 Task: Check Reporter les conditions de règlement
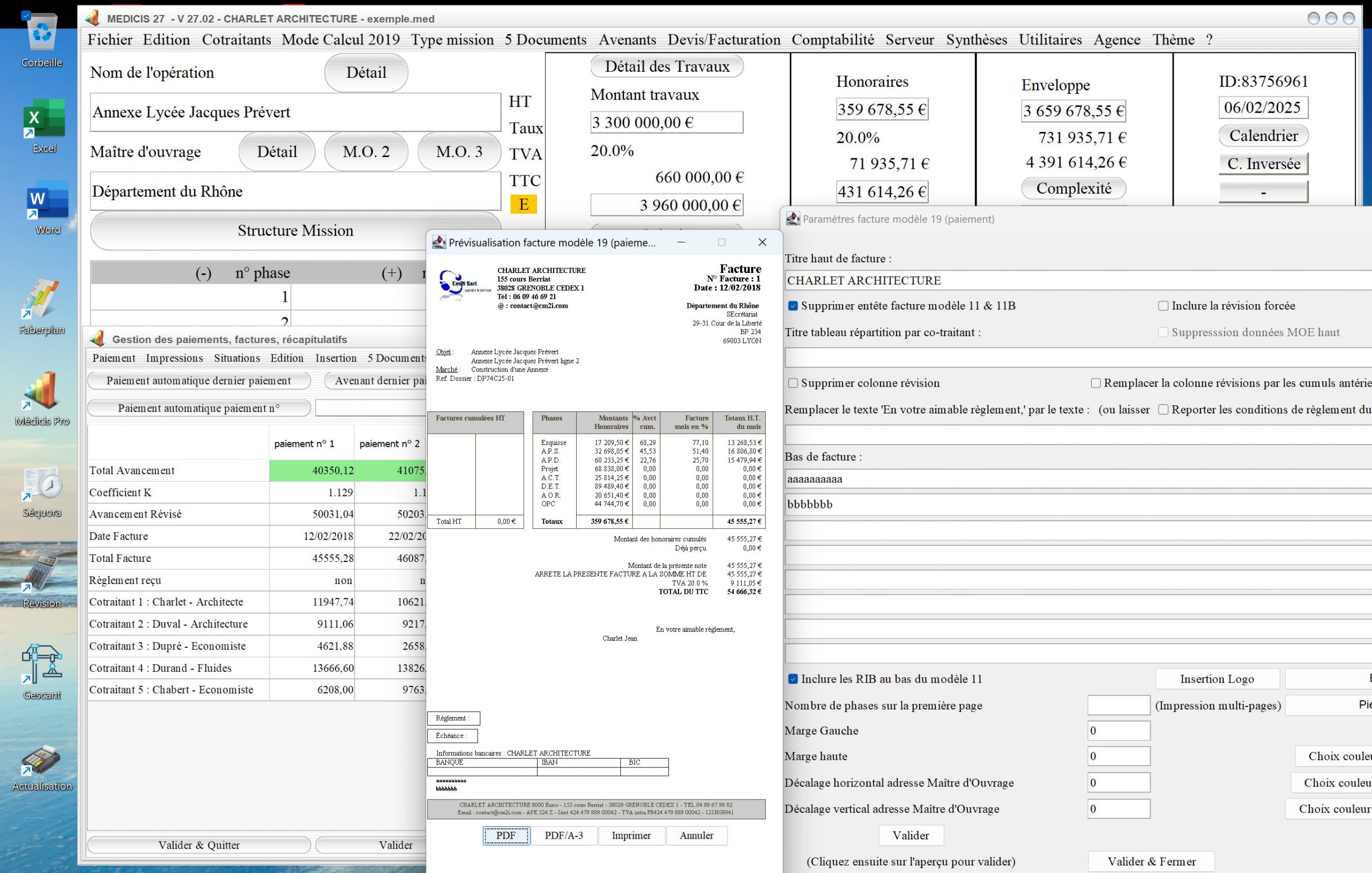pyautogui.click(x=1163, y=409)
